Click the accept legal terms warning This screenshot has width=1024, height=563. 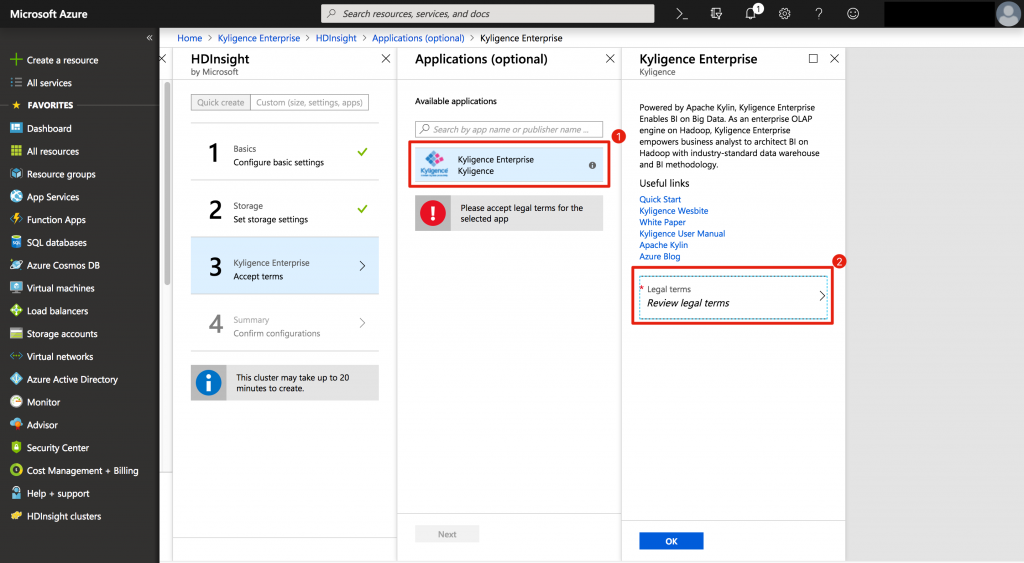click(x=509, y=213)
